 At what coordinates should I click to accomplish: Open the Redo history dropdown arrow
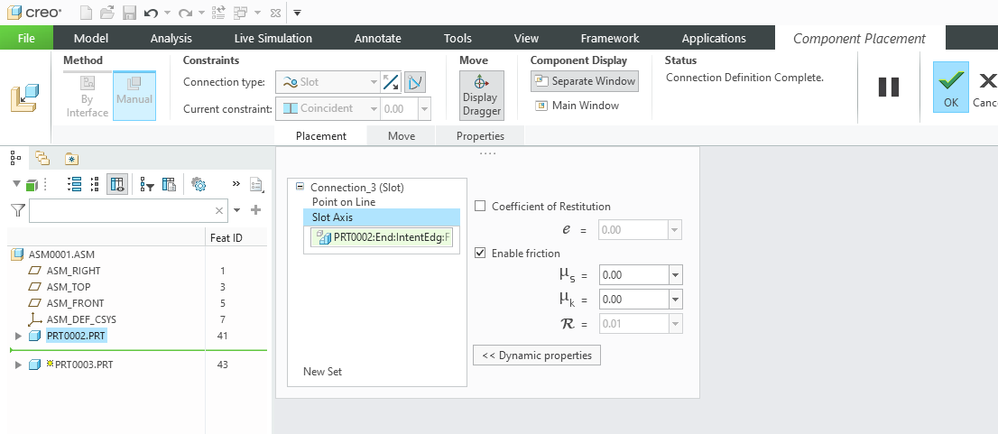(201, 13)
